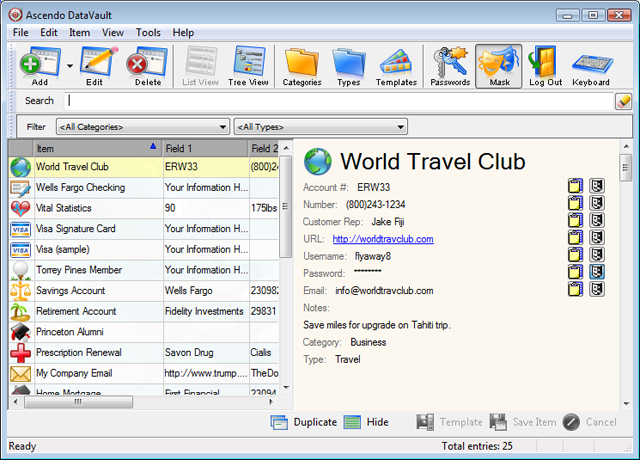Open the View menu
Screen dimensions: 640x460
[x=113, y=33]
